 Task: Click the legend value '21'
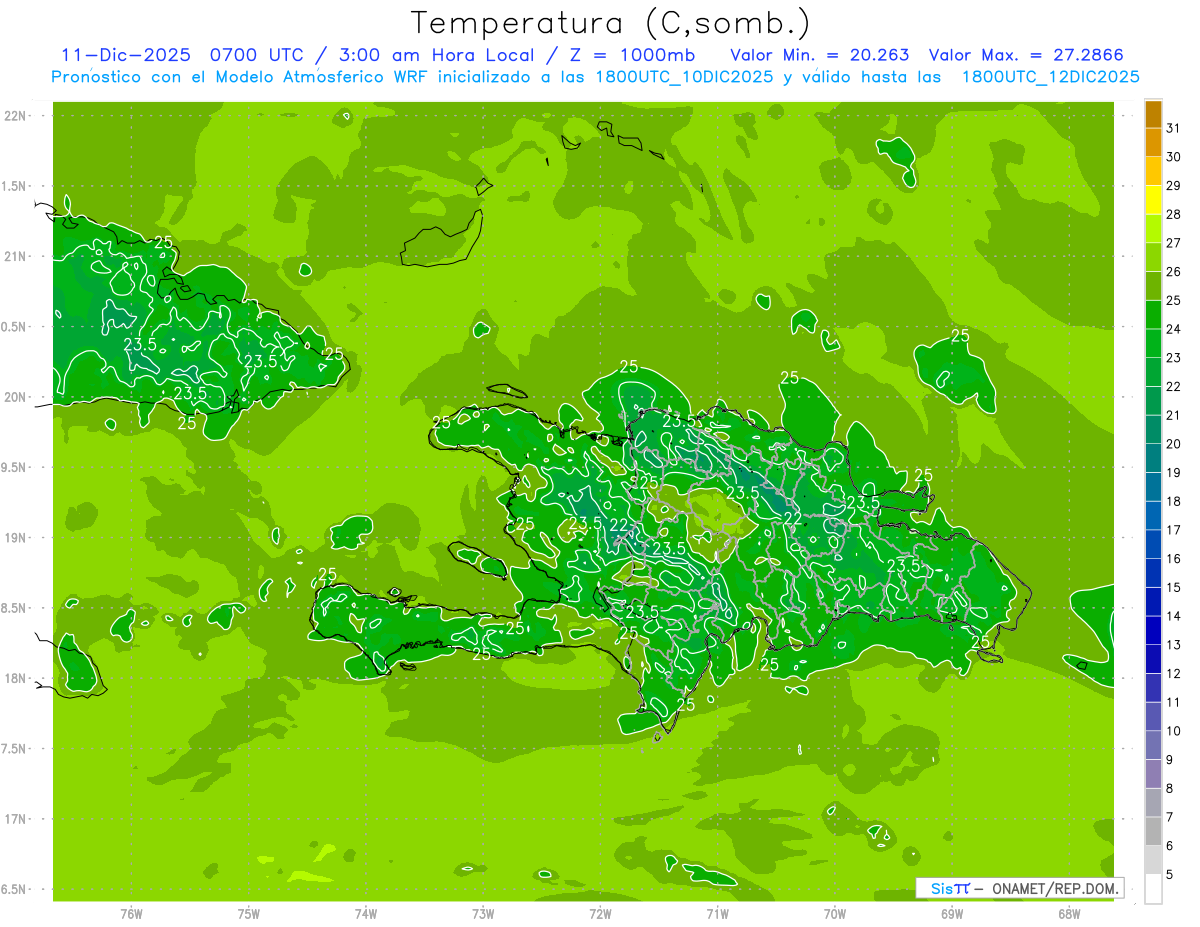pyautogui.click(x=1173, y=415)
